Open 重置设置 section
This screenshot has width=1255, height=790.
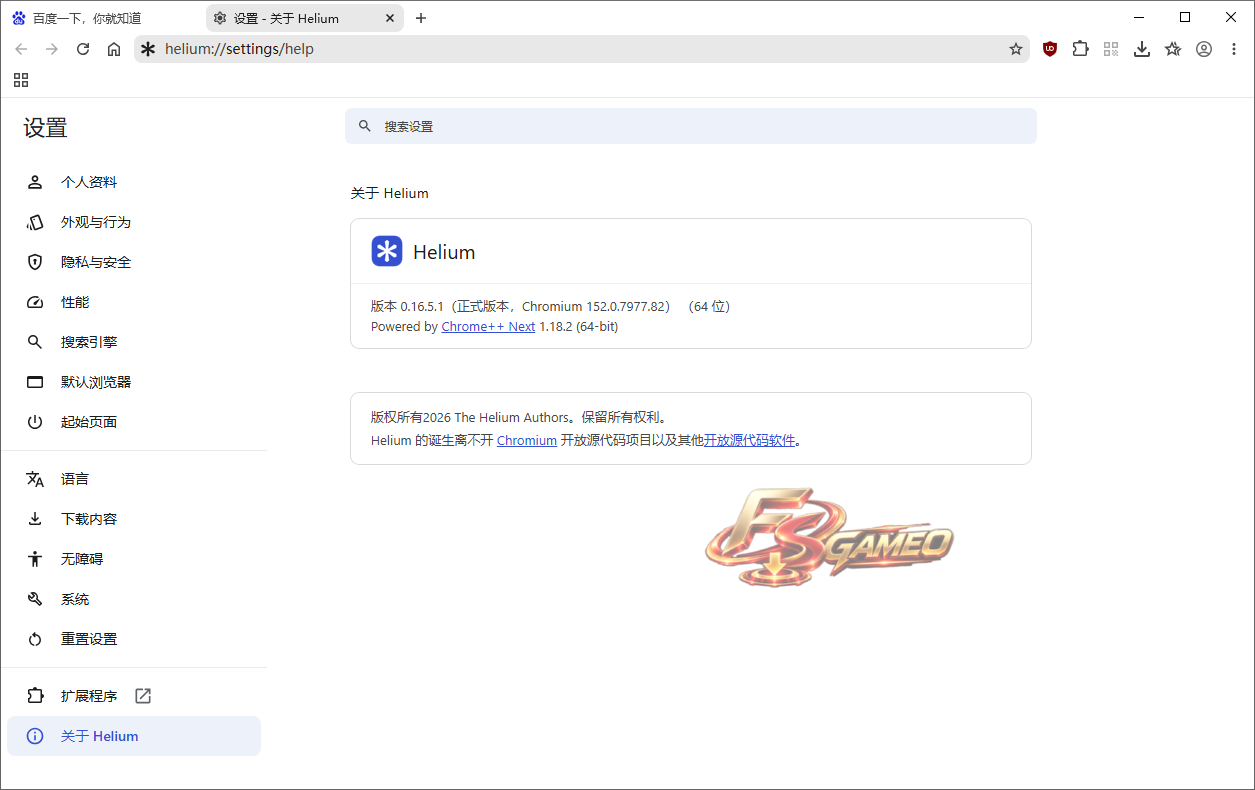coord(134,639)
